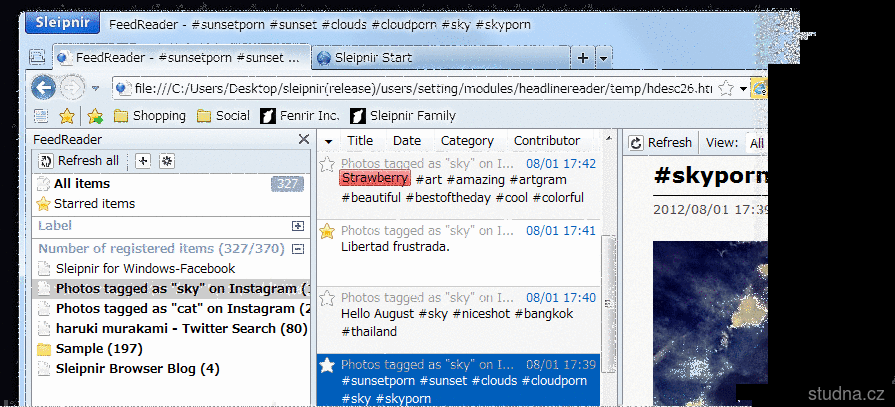Click Refresh all feeds button

pos(79,161)
